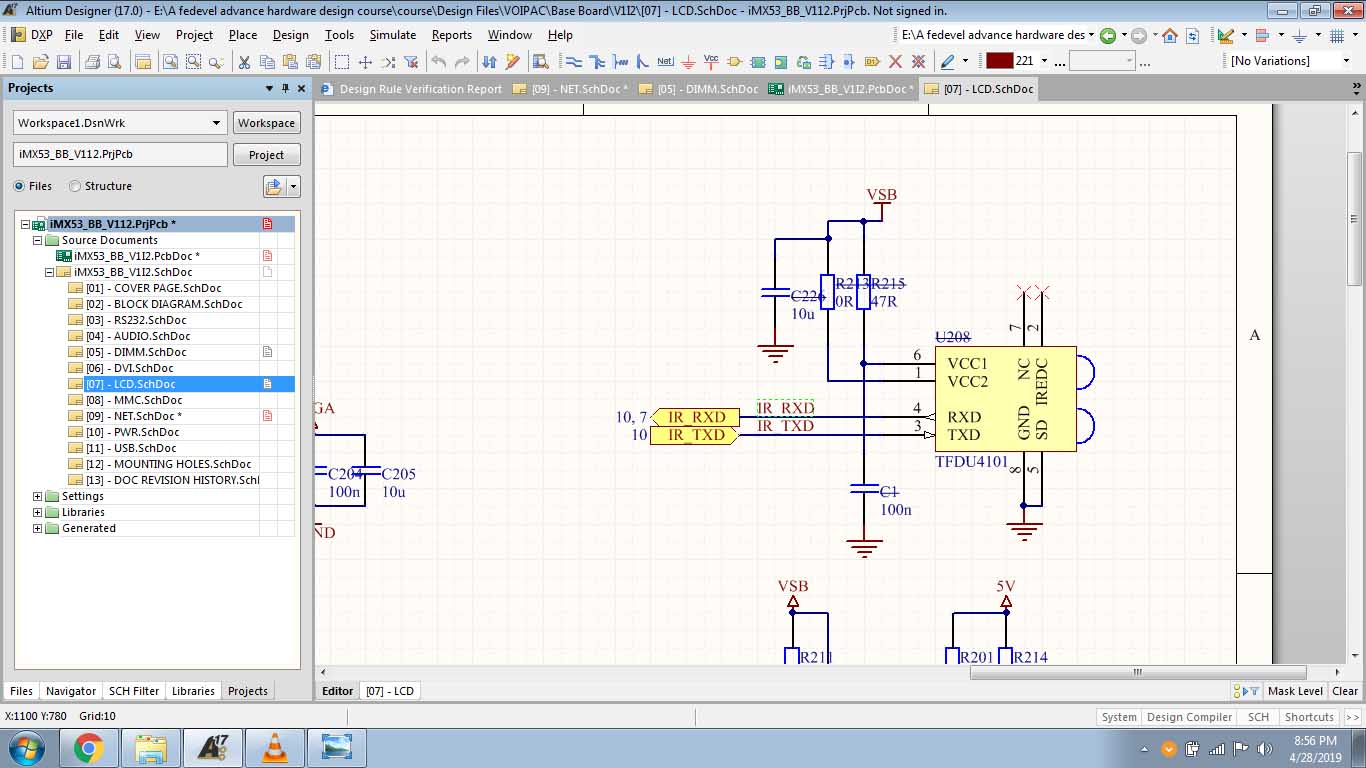The height and width of the screenshot is (768, 1366).
Task: Open the No Variations dropdown
Action: 1345,61
